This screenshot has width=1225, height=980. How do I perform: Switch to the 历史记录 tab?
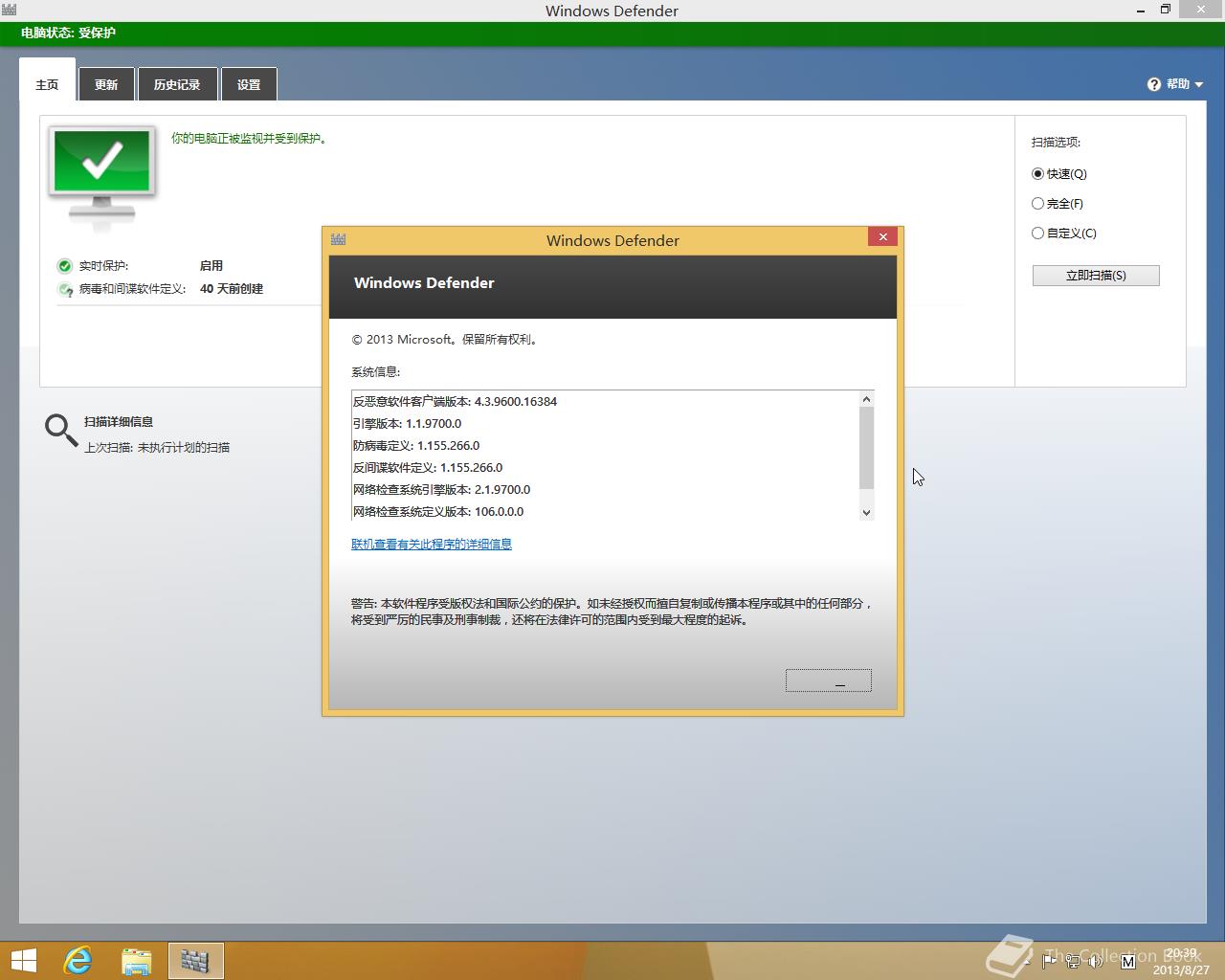(177, 84)
